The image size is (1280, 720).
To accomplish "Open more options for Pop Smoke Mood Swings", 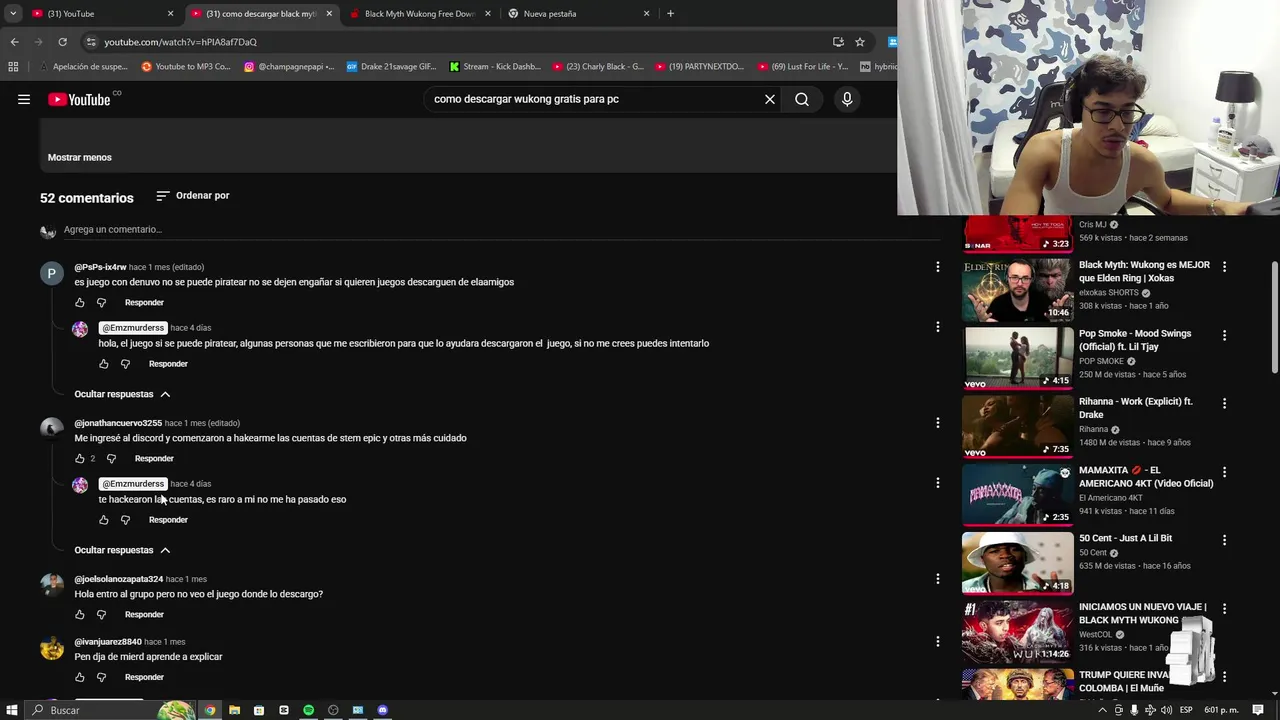I will click(1224, 335).
